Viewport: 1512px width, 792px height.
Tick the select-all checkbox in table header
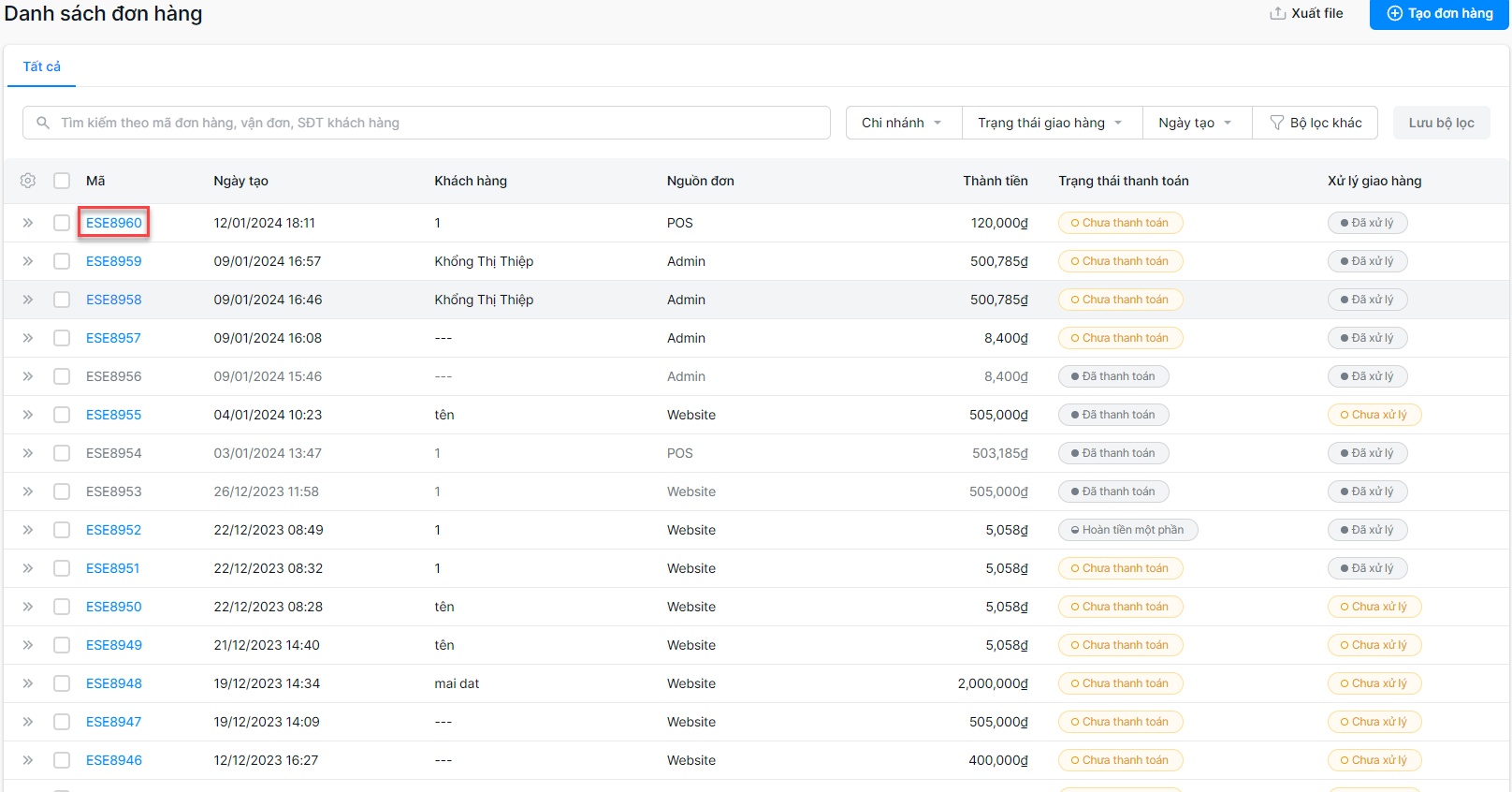(62, 181)
